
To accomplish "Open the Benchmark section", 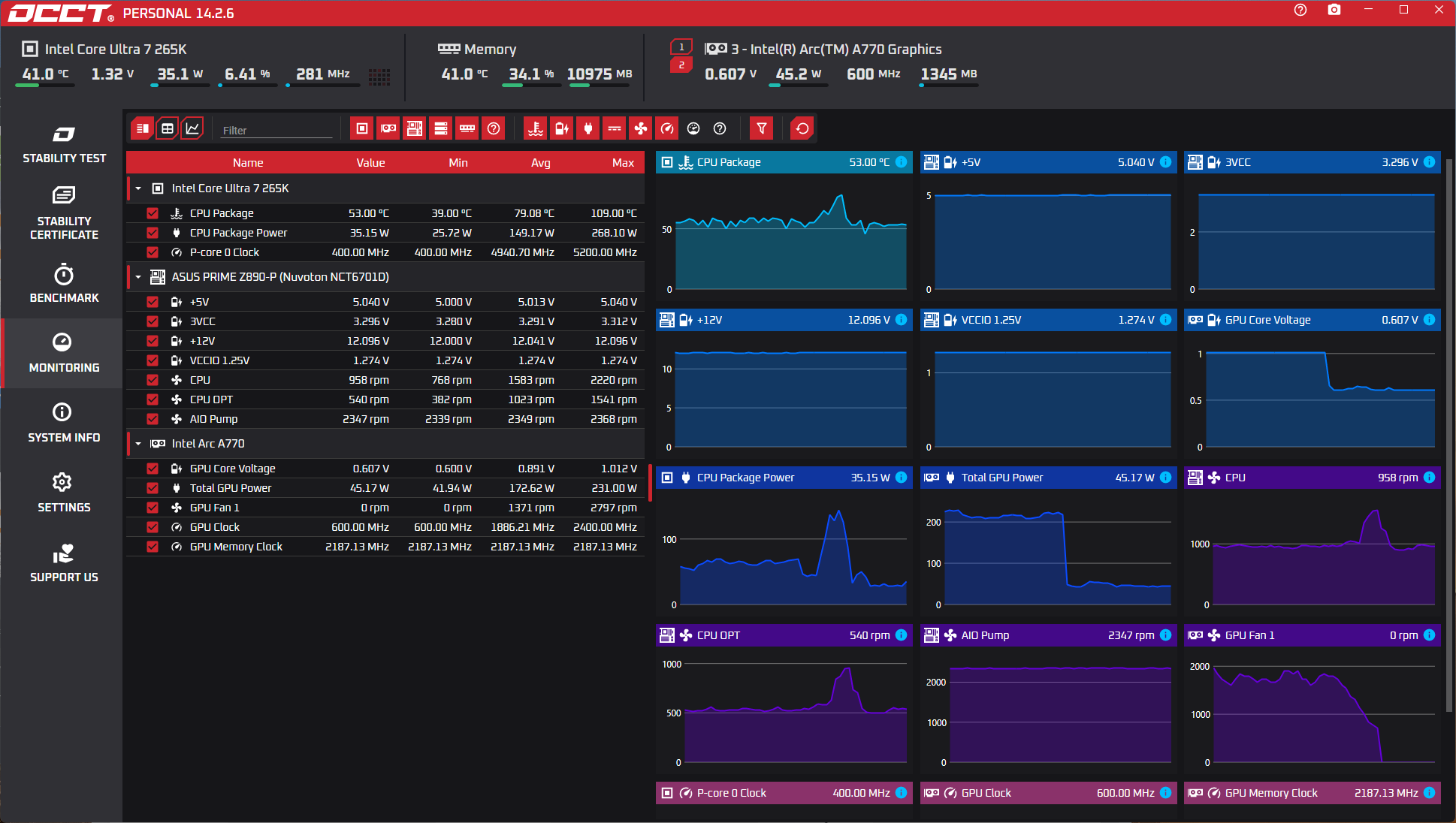I will click(64, 284).
